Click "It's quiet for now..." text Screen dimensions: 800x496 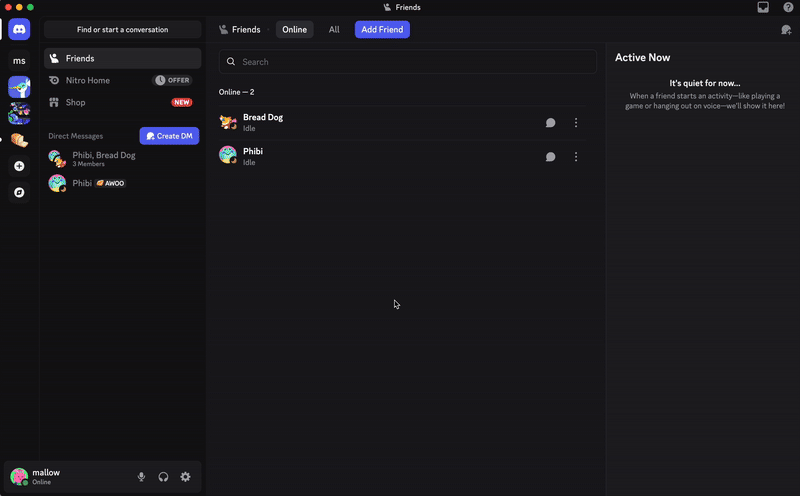point(705,83)
